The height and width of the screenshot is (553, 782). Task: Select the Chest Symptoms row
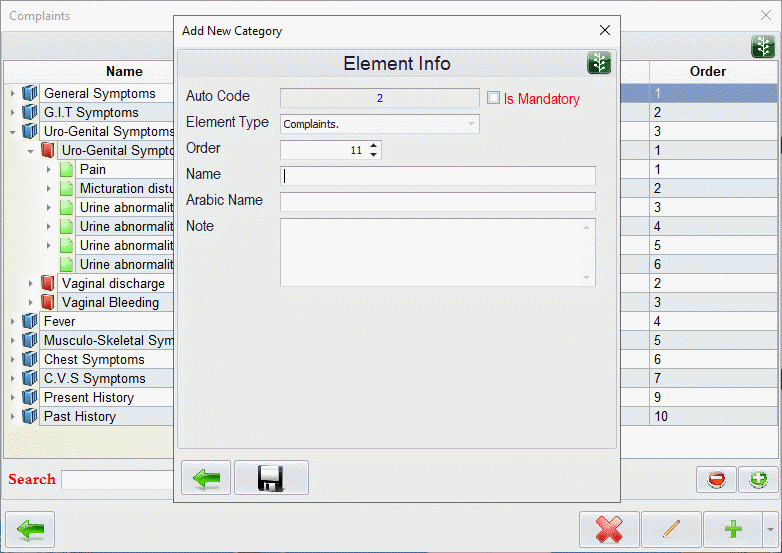click(94, 359)
